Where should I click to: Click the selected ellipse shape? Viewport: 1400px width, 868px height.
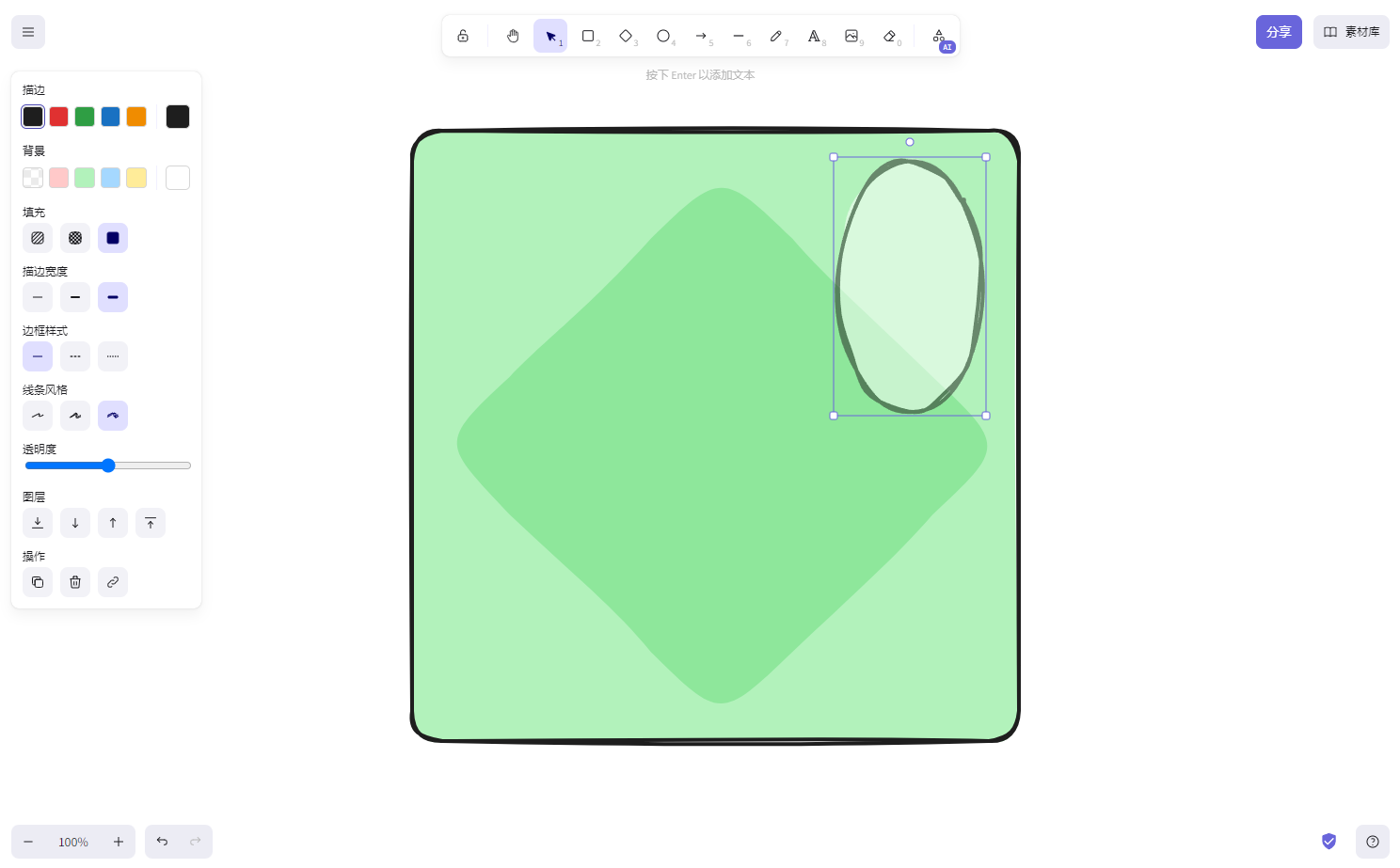point(910,286)
